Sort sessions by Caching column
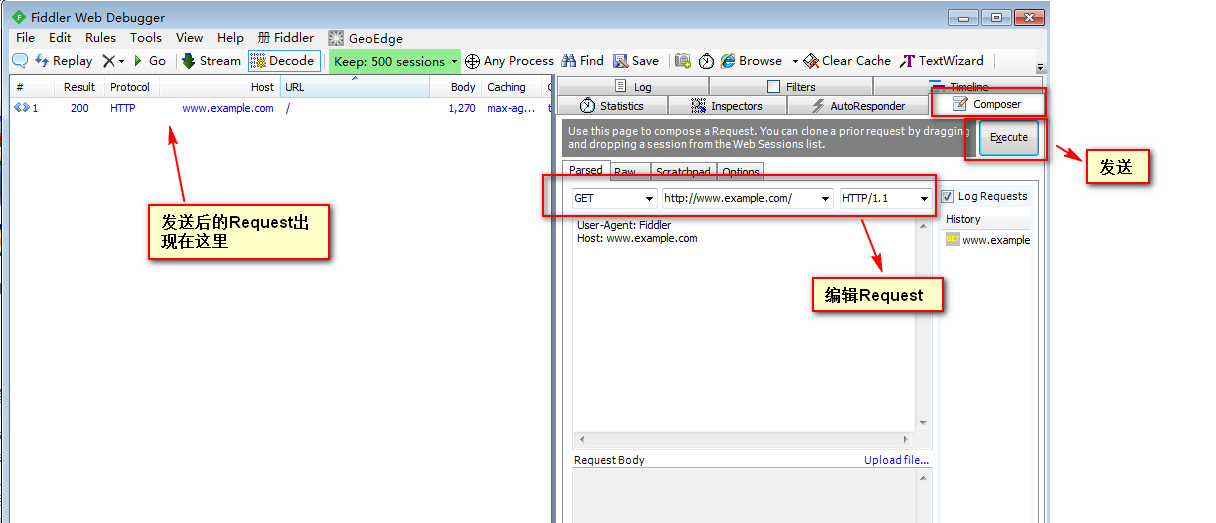Viewport: 1216px width, 523px height. tap(512, 87)
